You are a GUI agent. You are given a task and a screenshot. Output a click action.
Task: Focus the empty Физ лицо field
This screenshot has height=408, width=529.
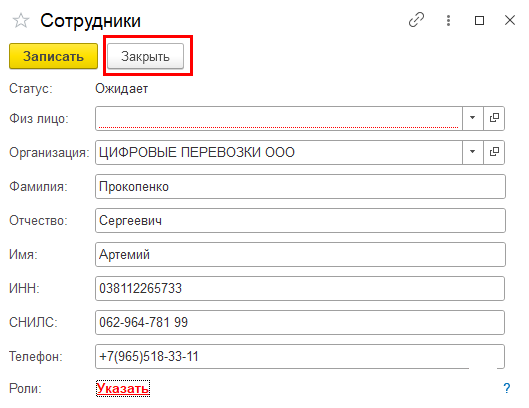click(279, 118)
